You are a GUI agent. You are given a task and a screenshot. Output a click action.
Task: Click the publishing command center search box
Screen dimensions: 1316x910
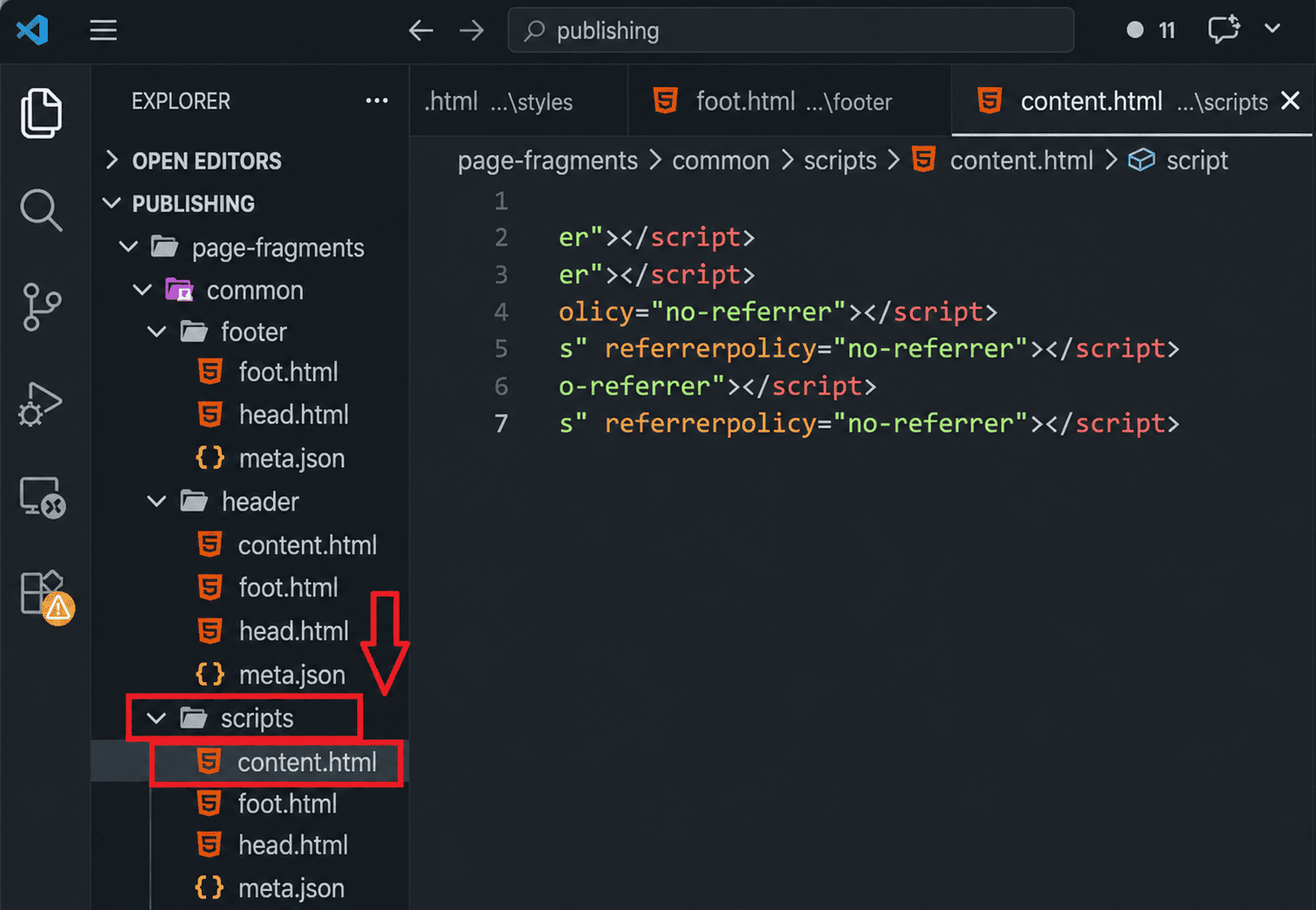[x=791, y=31]
